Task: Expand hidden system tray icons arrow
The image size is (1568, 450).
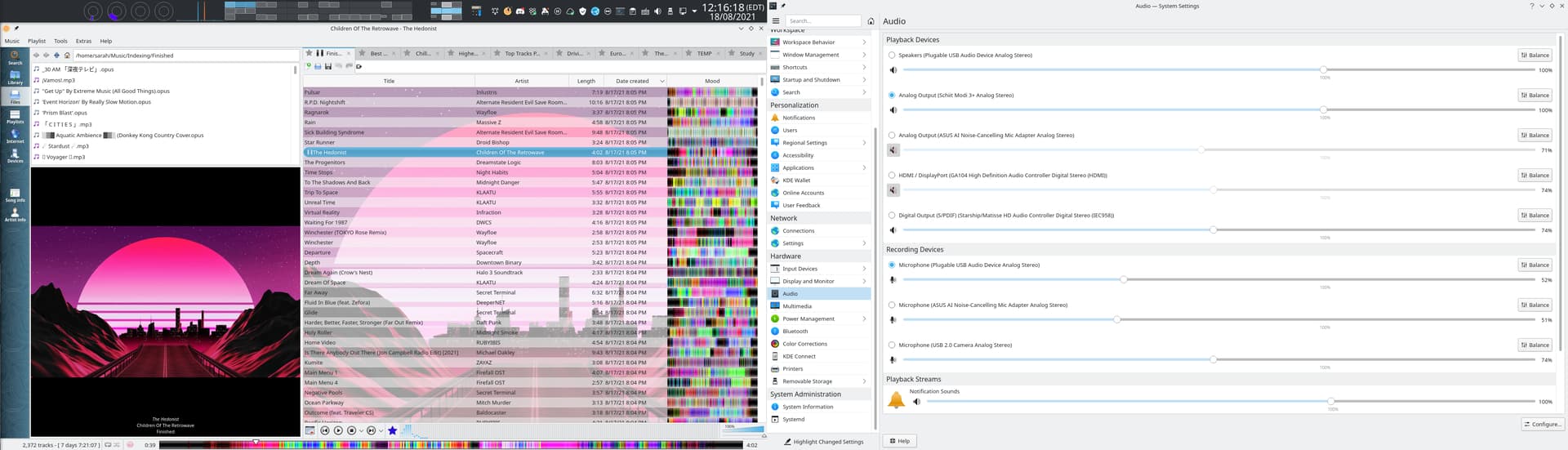Action: coord(694,11)
